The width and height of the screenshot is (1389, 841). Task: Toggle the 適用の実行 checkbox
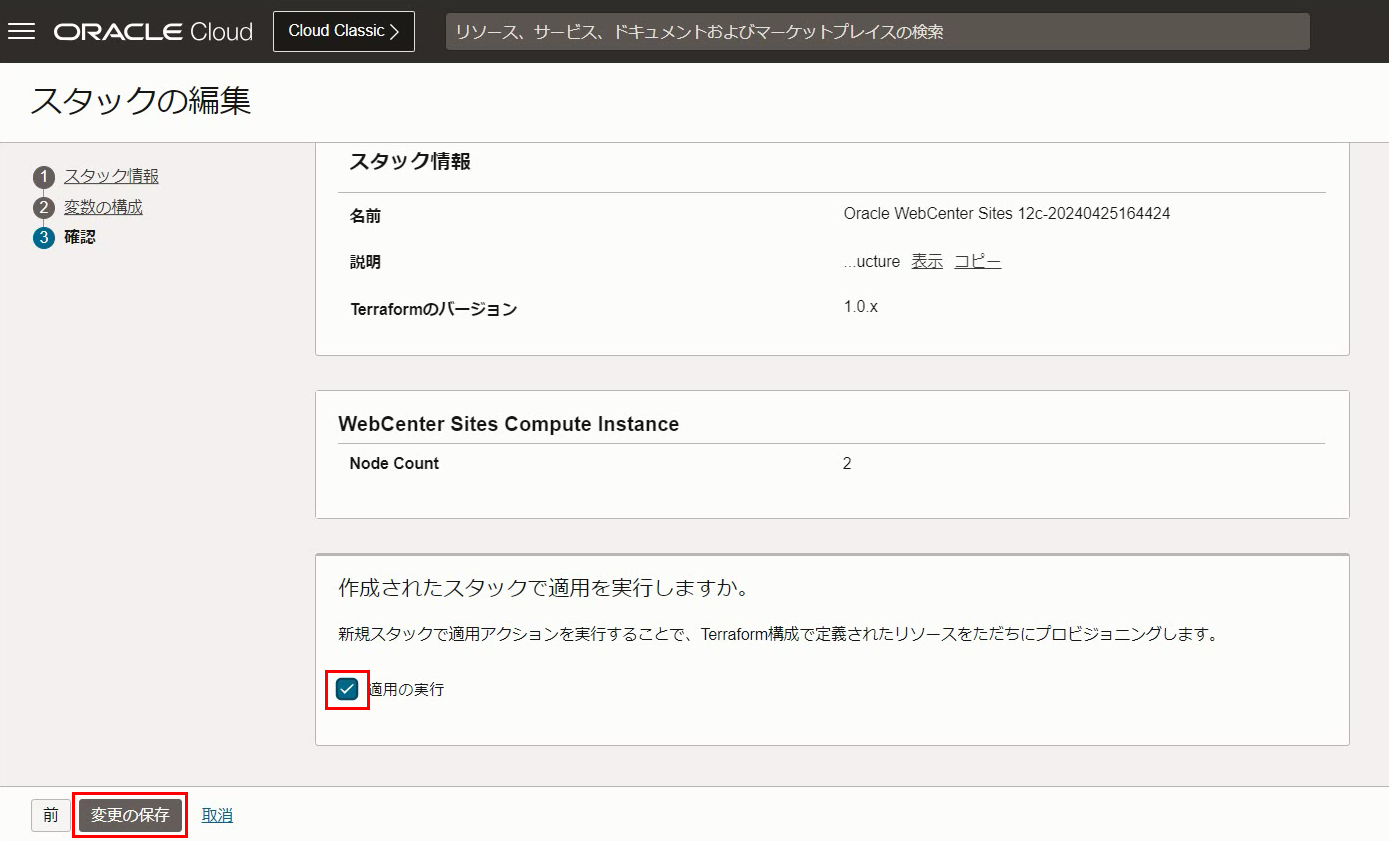(x=347, y=689)
